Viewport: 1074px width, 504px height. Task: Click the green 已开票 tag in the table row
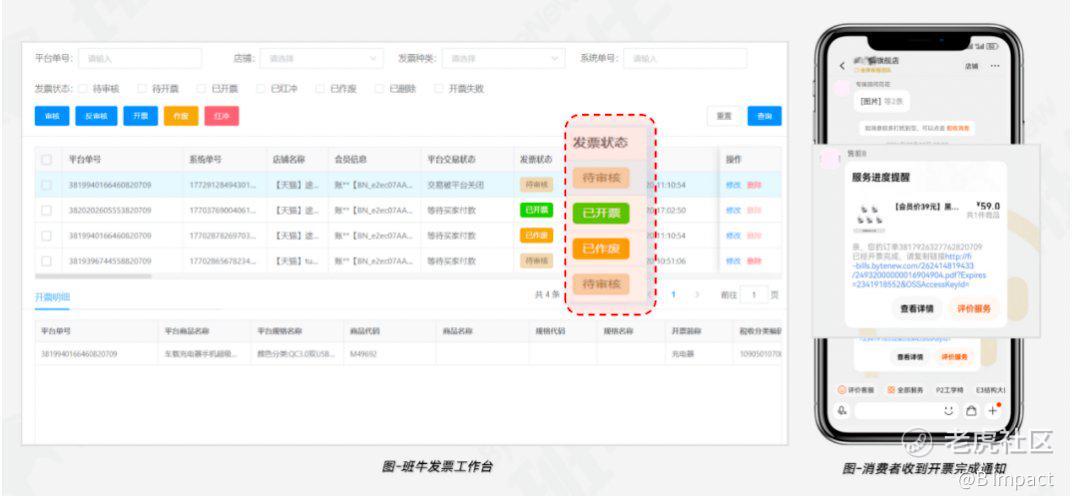tap(536, 210)
